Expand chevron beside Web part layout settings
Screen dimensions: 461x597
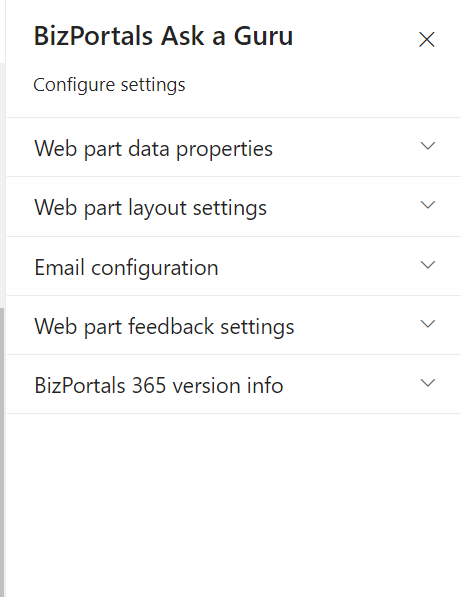pos(428,205)
